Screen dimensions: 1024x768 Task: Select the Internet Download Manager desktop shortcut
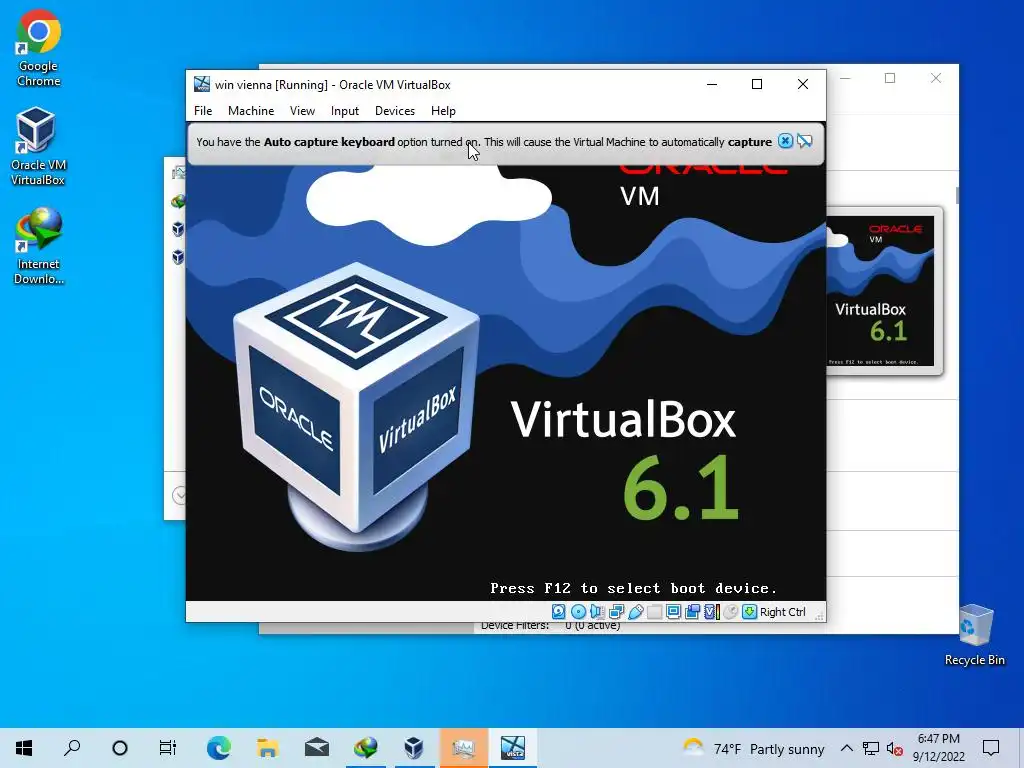39,246
